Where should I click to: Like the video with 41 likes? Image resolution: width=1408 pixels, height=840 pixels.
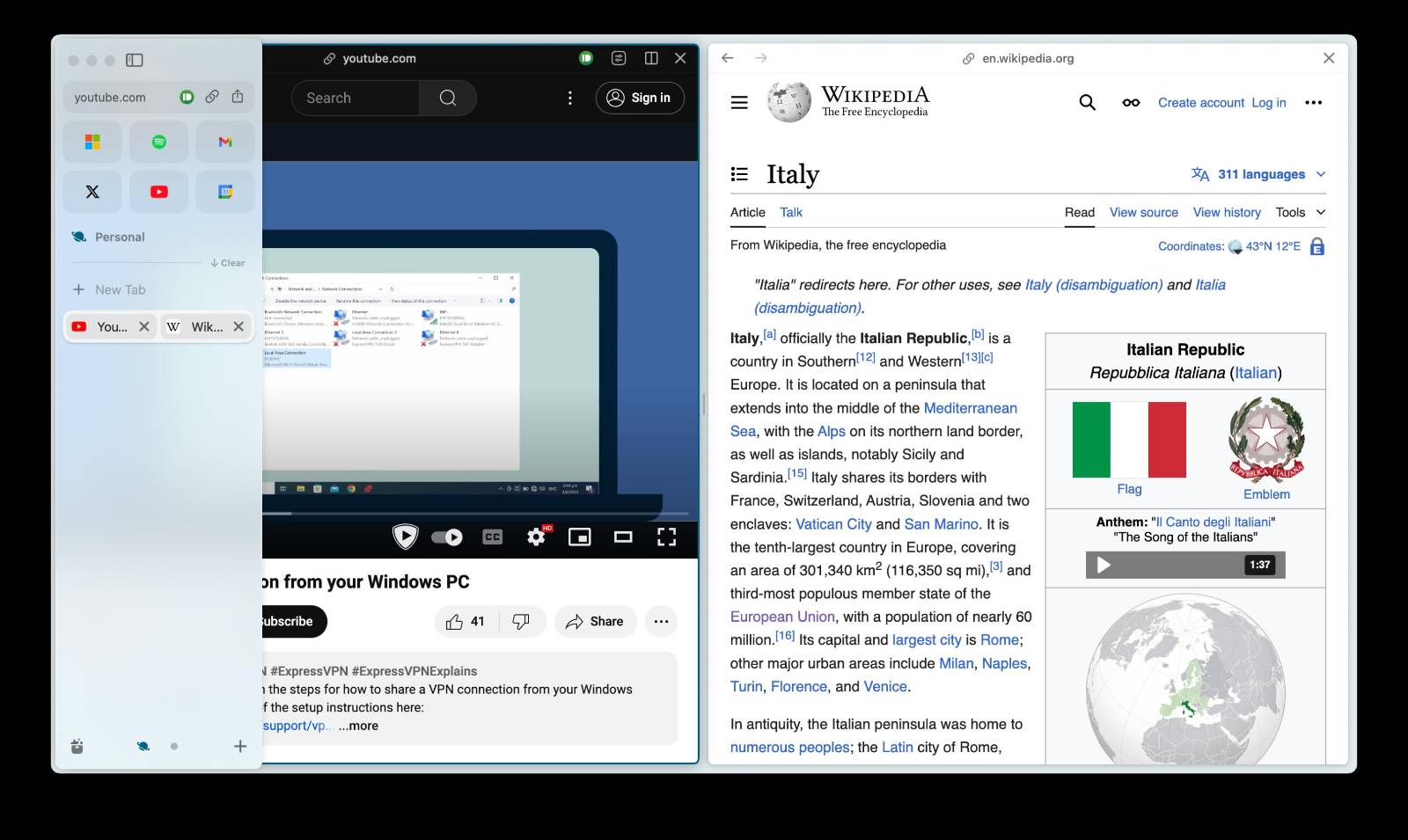coord(466,622)
